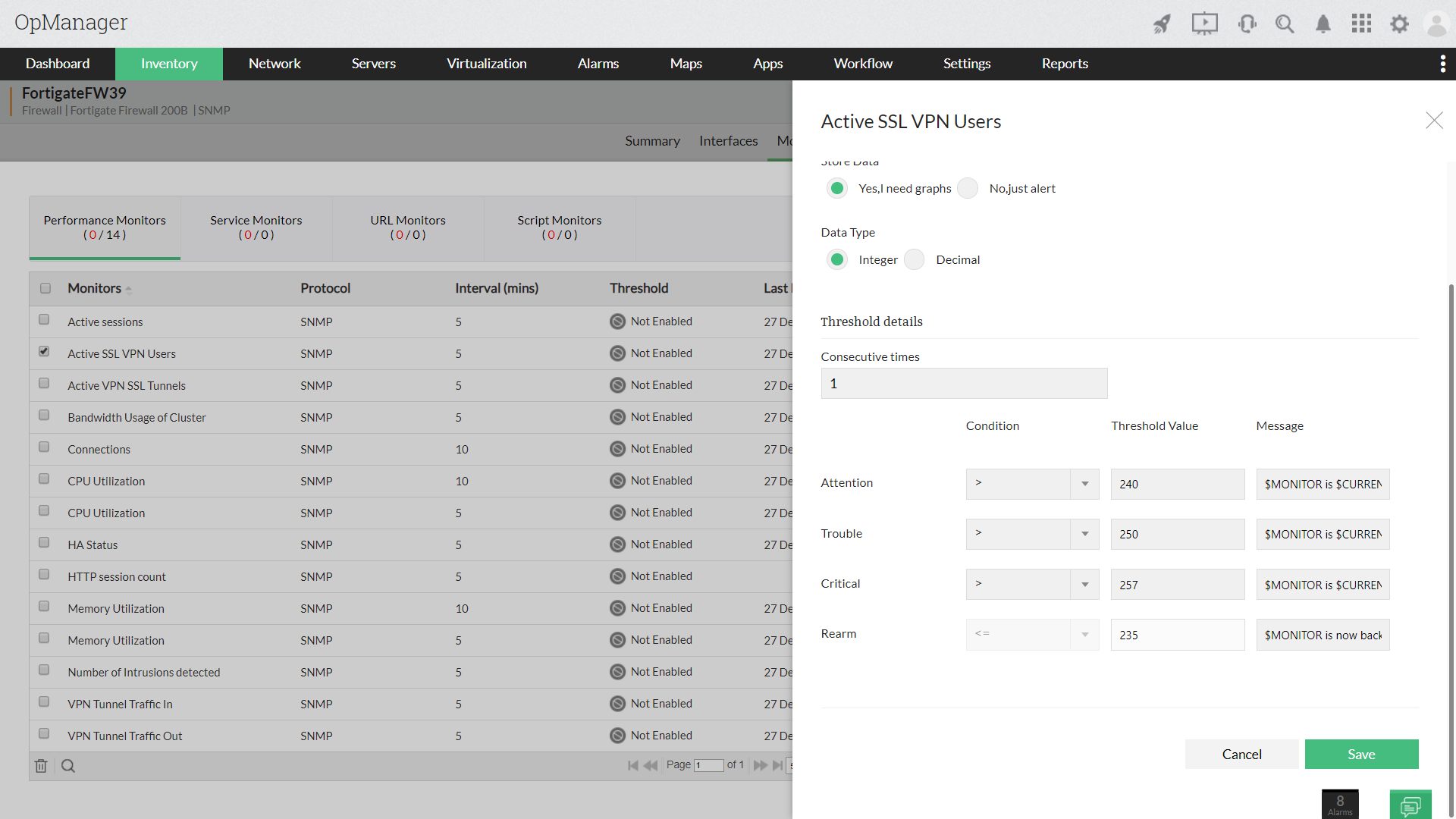Viewport: 1456px width, 819px height.
Task: Open the settings gear icon in header
Action: pos(1399,24)
